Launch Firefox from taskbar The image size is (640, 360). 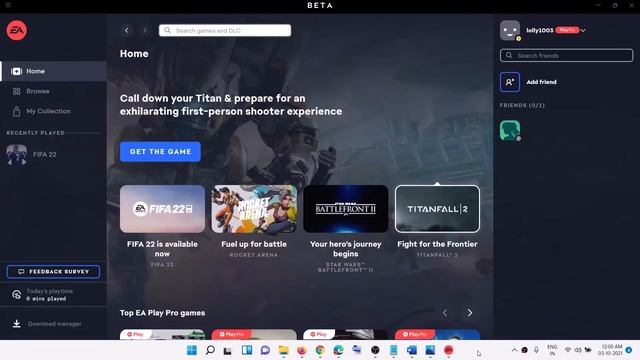point(302,350)
